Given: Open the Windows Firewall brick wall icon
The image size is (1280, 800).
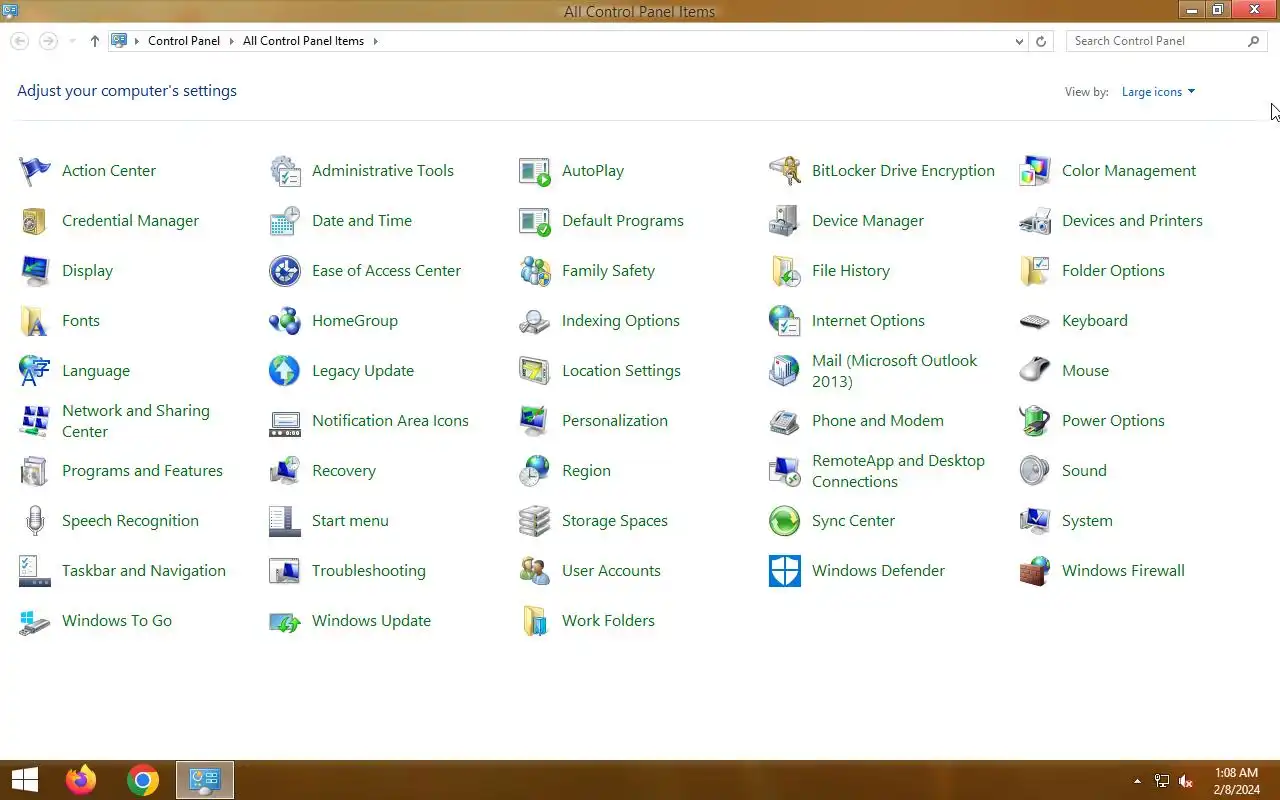Looking at the screenshot, I should click(x=1035, y=571).
